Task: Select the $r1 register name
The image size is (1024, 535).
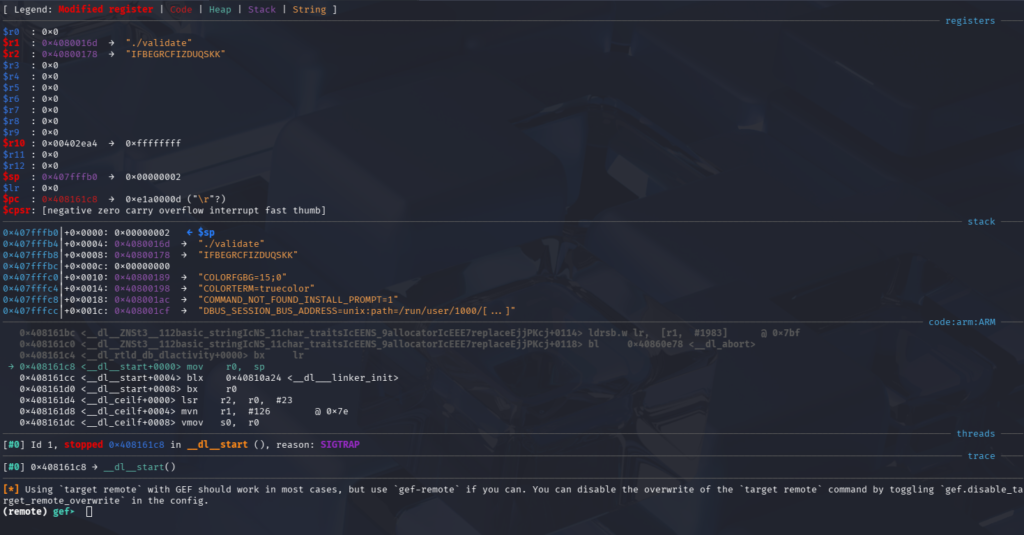Action: click(x=11, y=43)
